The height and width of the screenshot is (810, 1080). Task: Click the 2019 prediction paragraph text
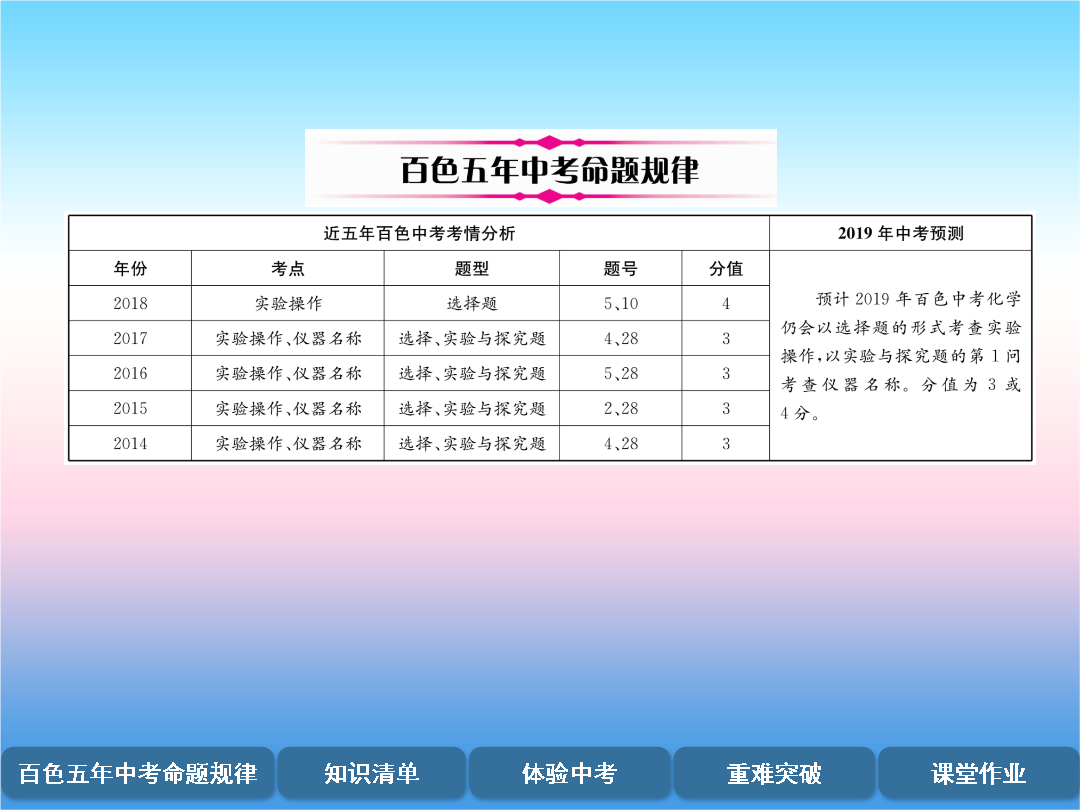click(x=900, y=355)
